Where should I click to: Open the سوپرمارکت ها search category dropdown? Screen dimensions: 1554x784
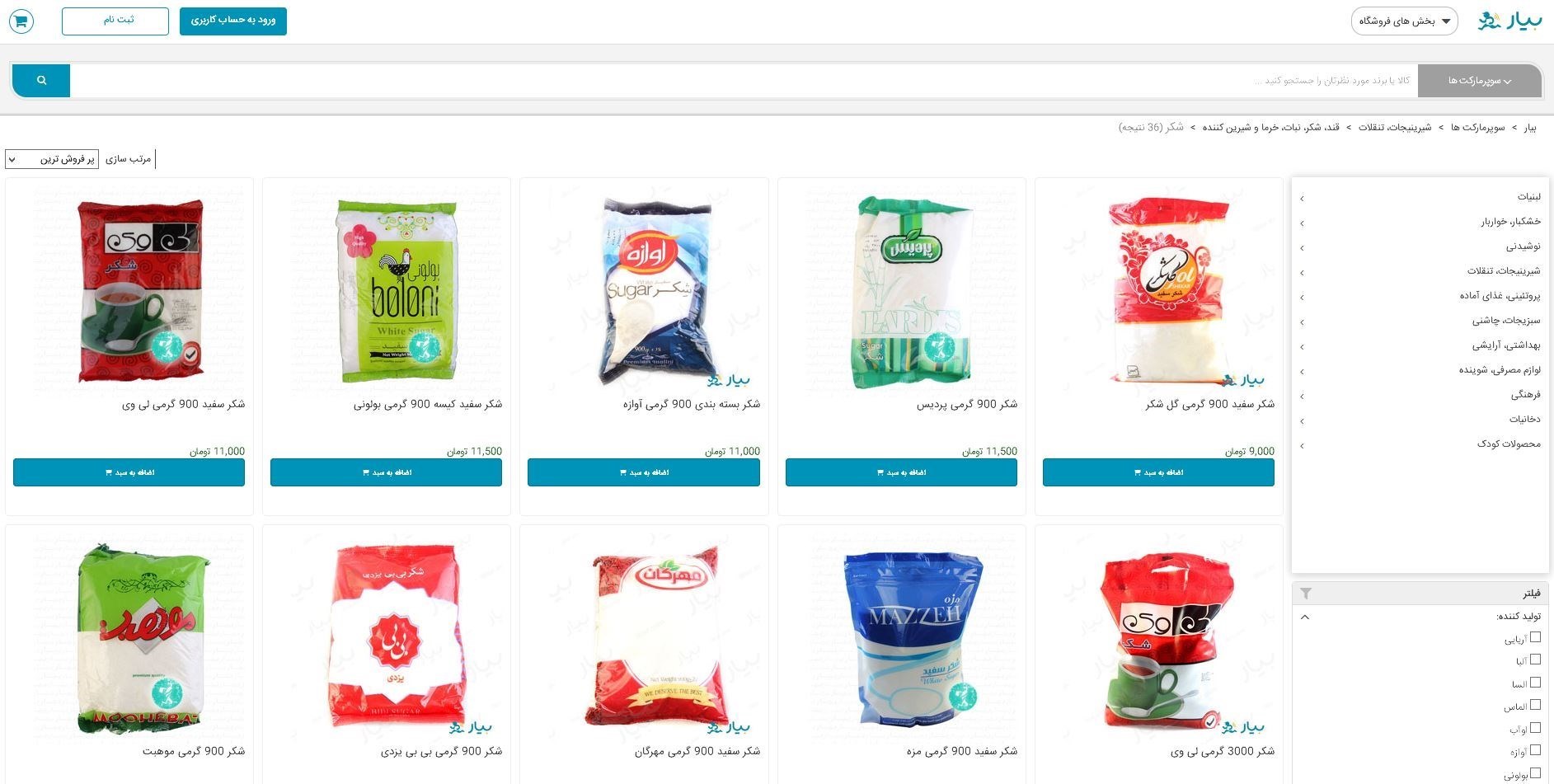[x=1480, y=81]
